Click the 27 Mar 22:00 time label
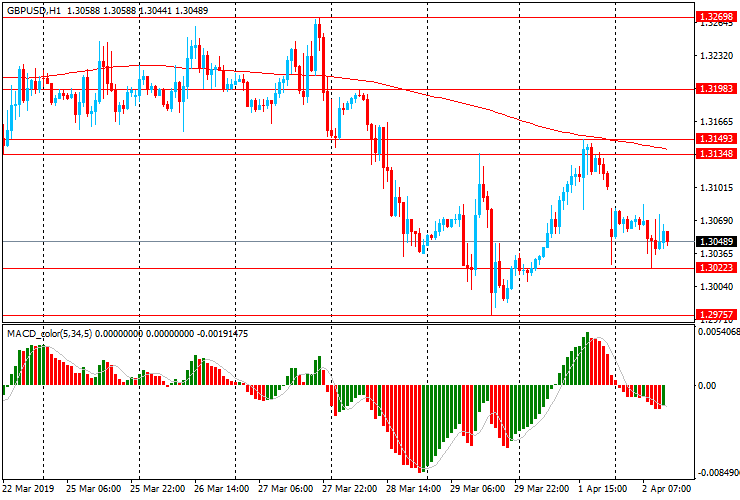Viewport: 740px width, 500px height. pos(350,488)
